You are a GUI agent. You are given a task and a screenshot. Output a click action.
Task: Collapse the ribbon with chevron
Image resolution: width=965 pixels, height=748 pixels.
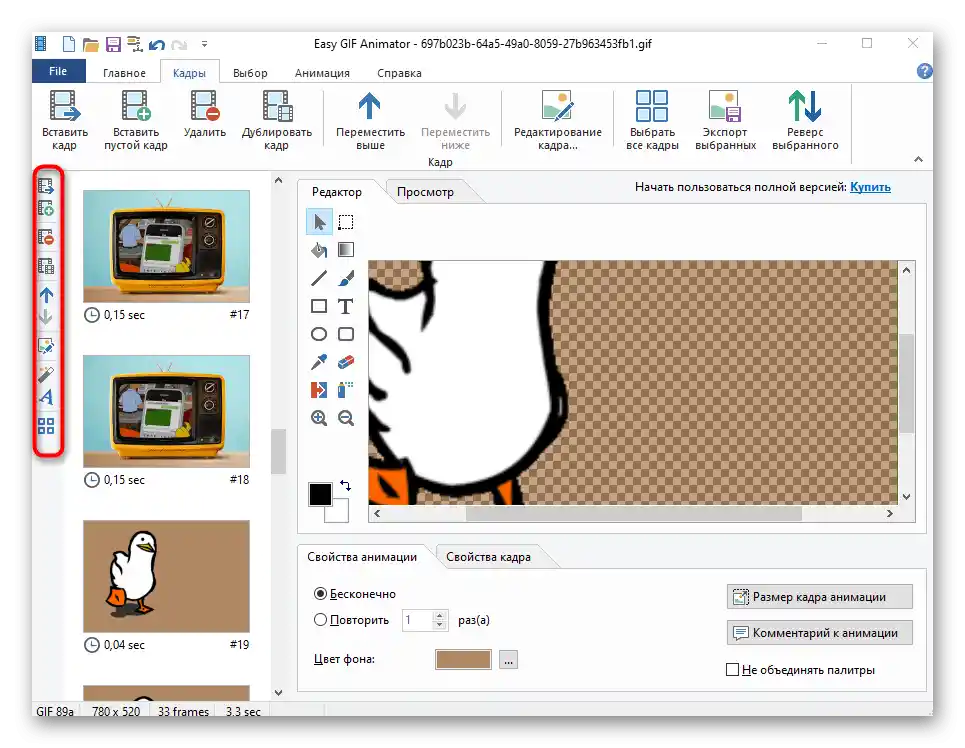pos(918,159)
